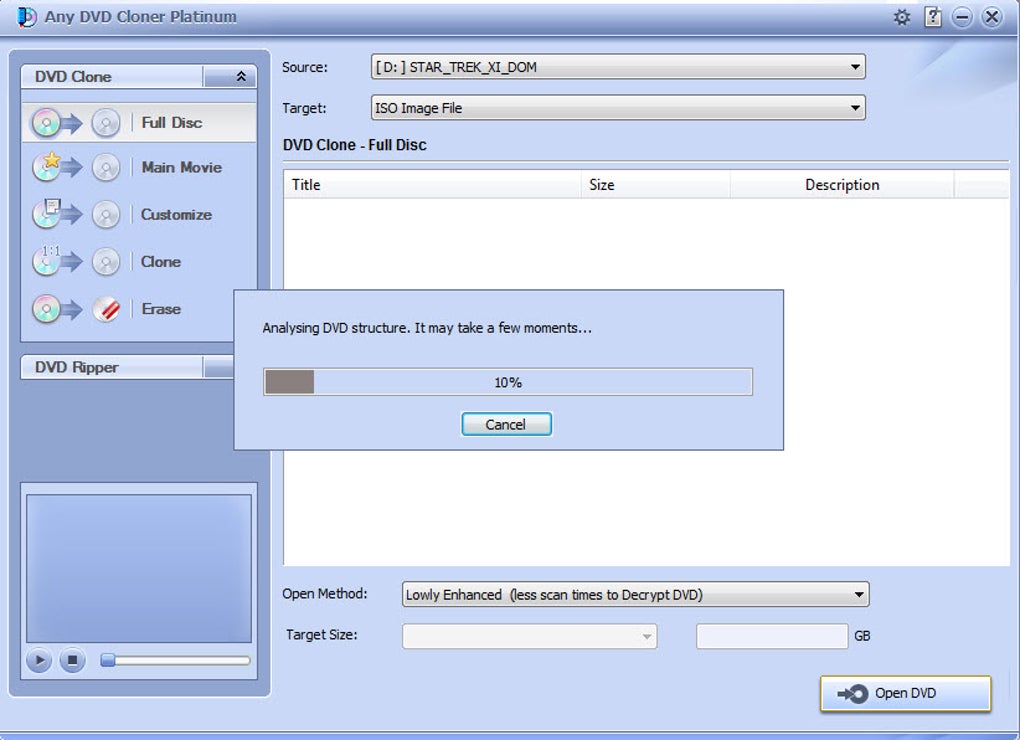Click the 'Target:' label
1020x740 pixels.
pos(304,108)
